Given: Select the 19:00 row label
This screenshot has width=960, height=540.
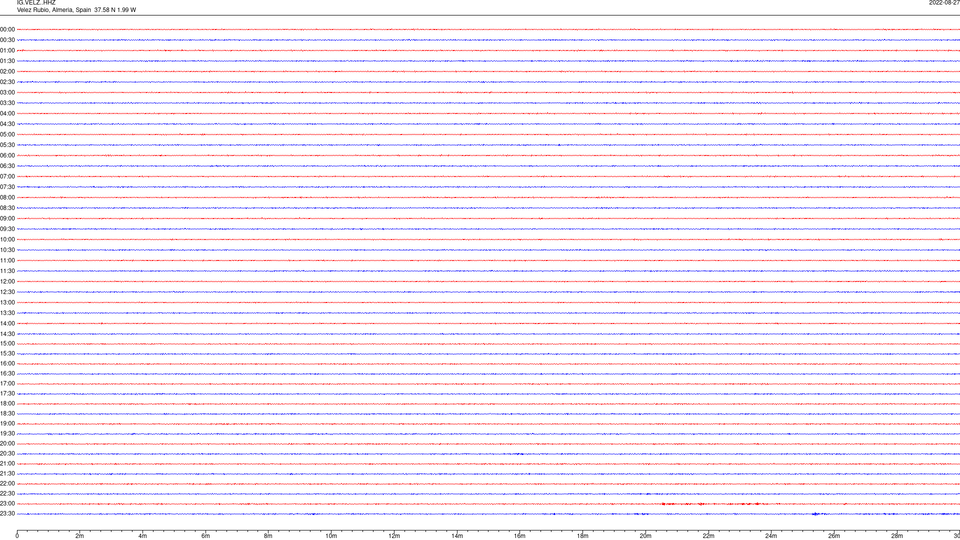Looking at the screenshot, I should [7, 424].
